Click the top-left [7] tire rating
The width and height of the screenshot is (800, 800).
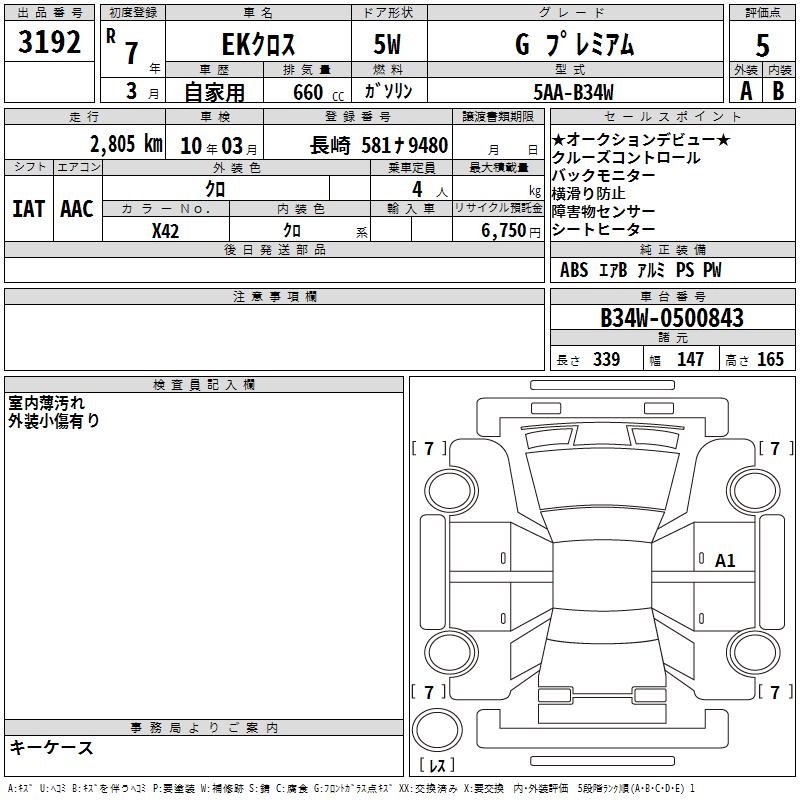coord(430,448)
